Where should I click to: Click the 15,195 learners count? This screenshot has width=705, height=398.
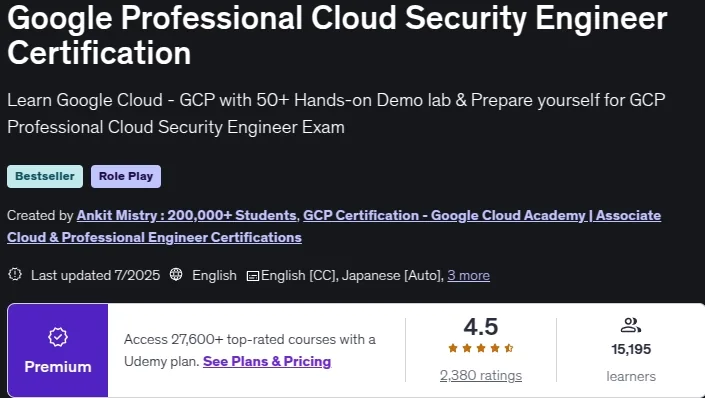click(631, 349)
